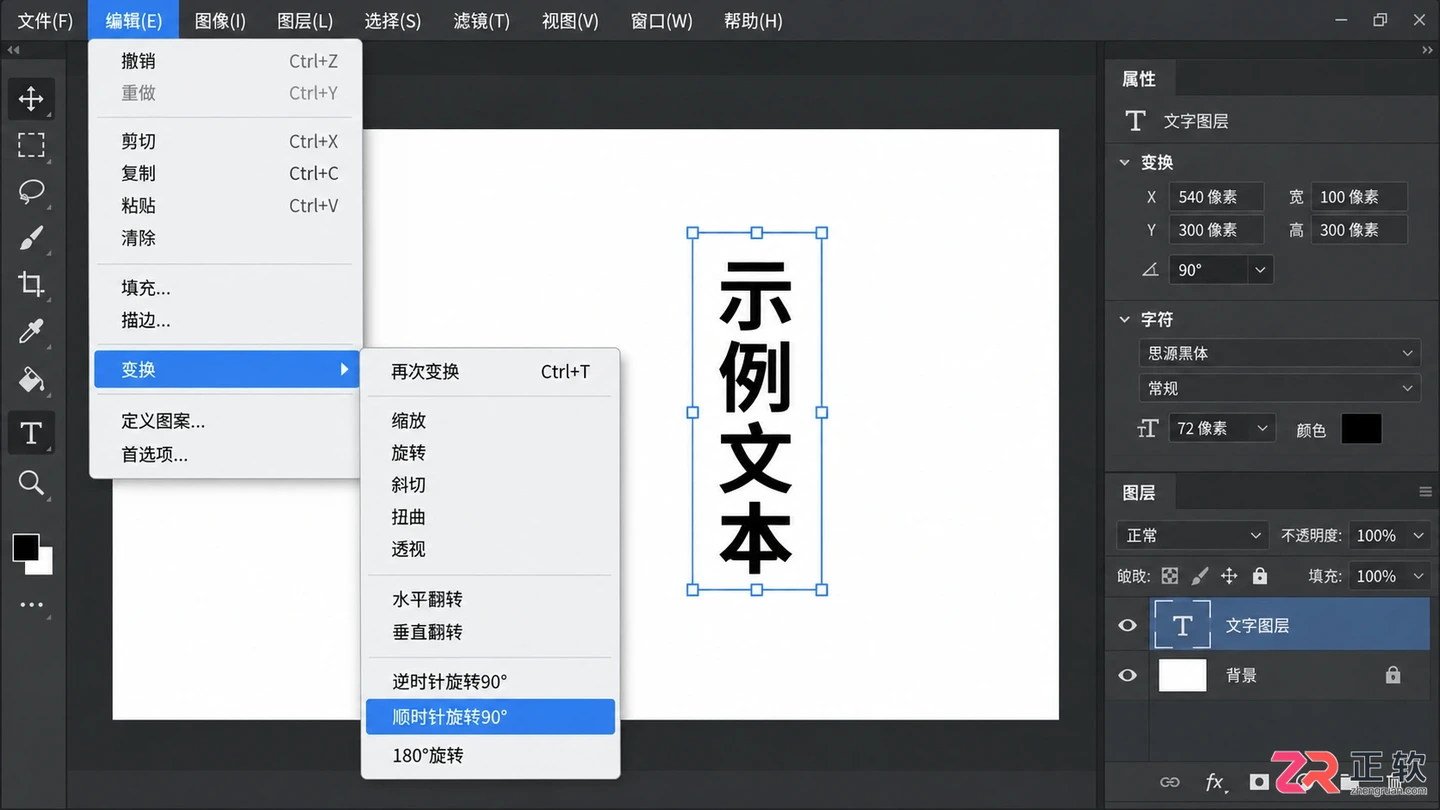Select the Paint Bucket tool
The image size is (1440, 810).
point(31,380)
